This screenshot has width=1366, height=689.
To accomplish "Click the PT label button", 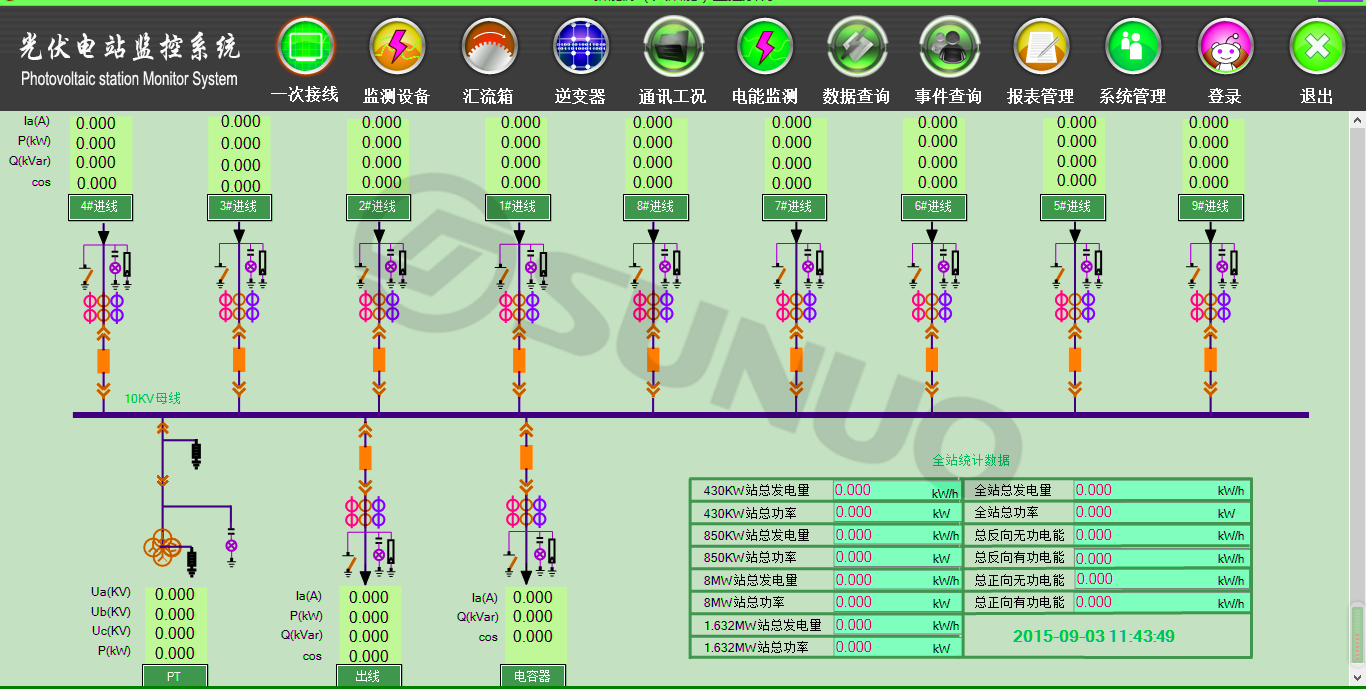I will point(174,676).
